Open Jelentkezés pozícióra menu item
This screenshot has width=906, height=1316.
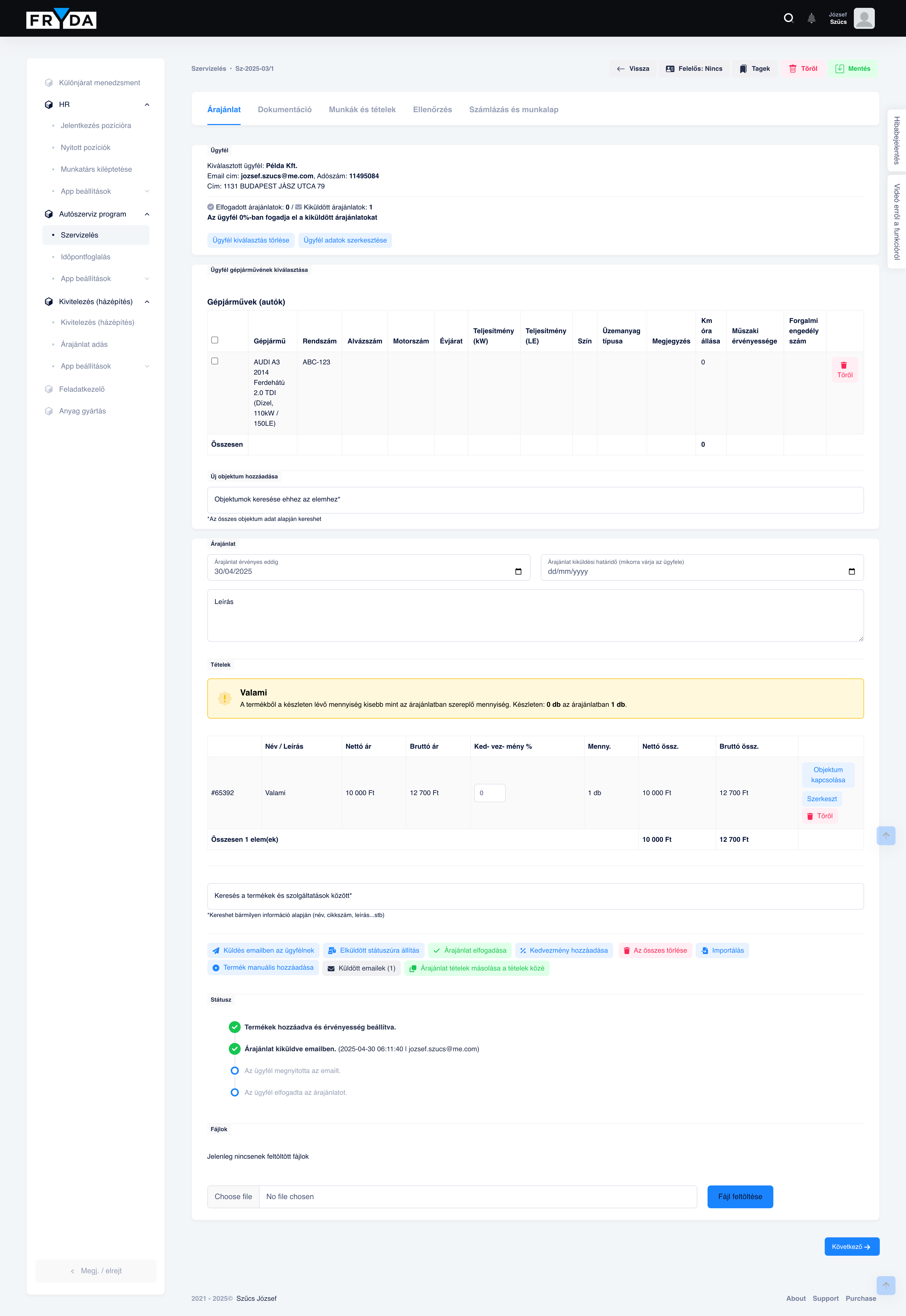coord(96,126)
